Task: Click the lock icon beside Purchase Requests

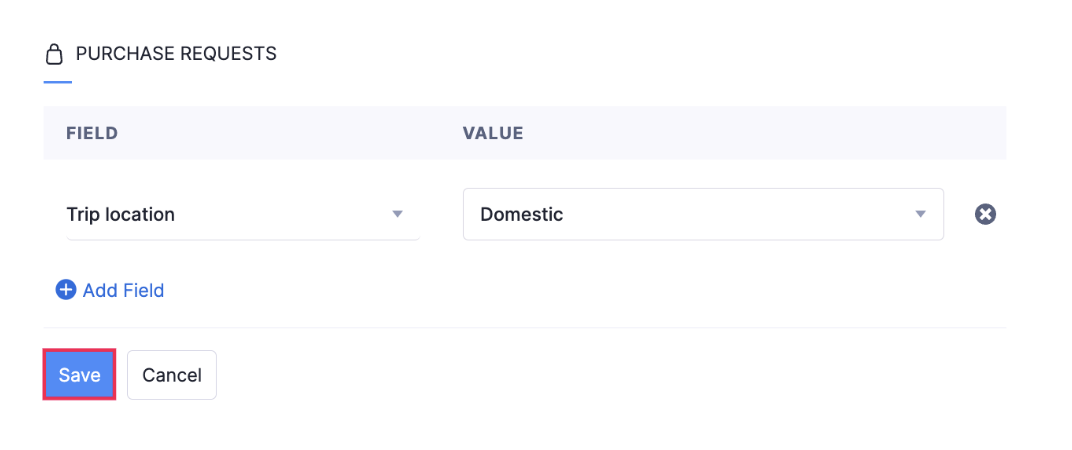Action: coord(55,54)
